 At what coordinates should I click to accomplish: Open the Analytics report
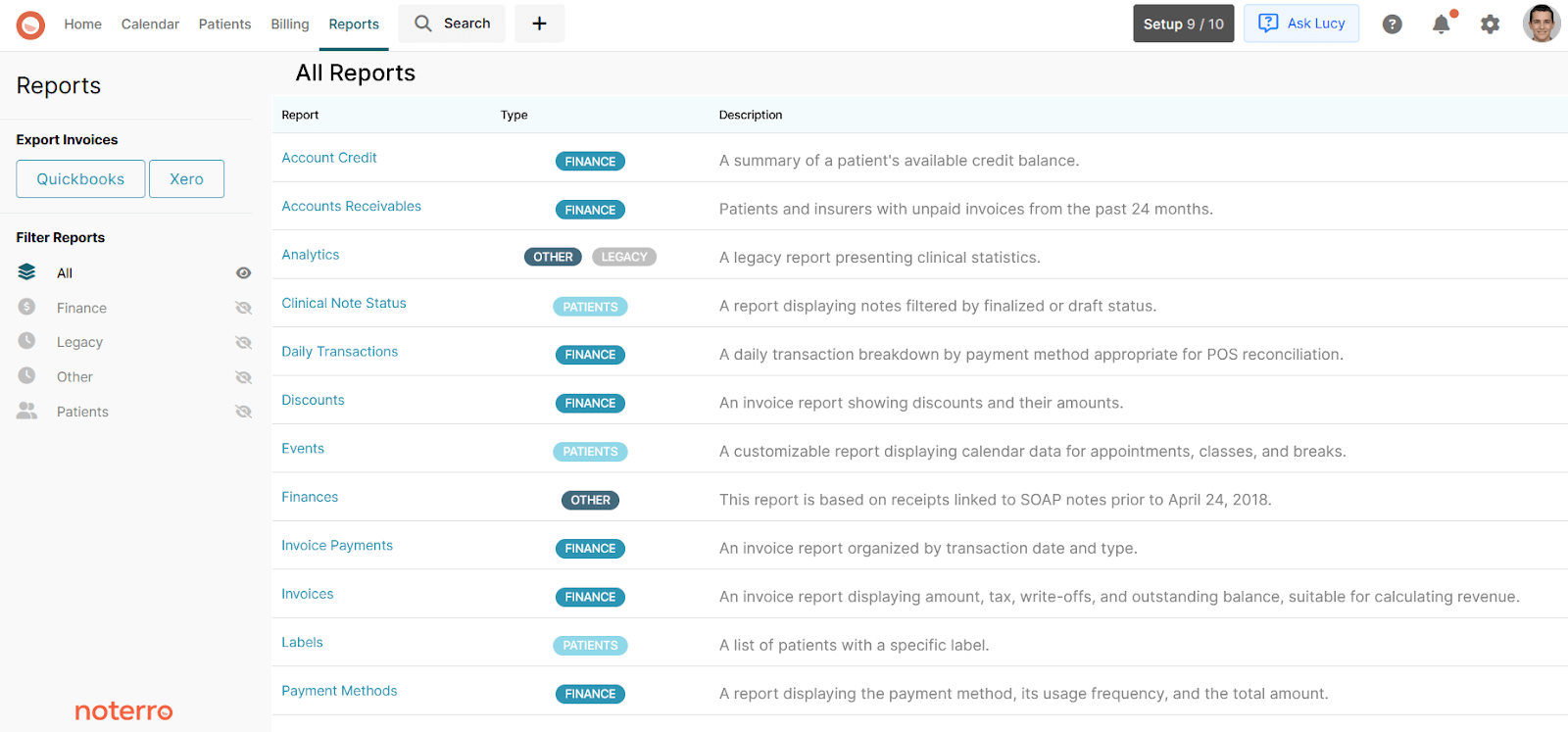point(311,255)
